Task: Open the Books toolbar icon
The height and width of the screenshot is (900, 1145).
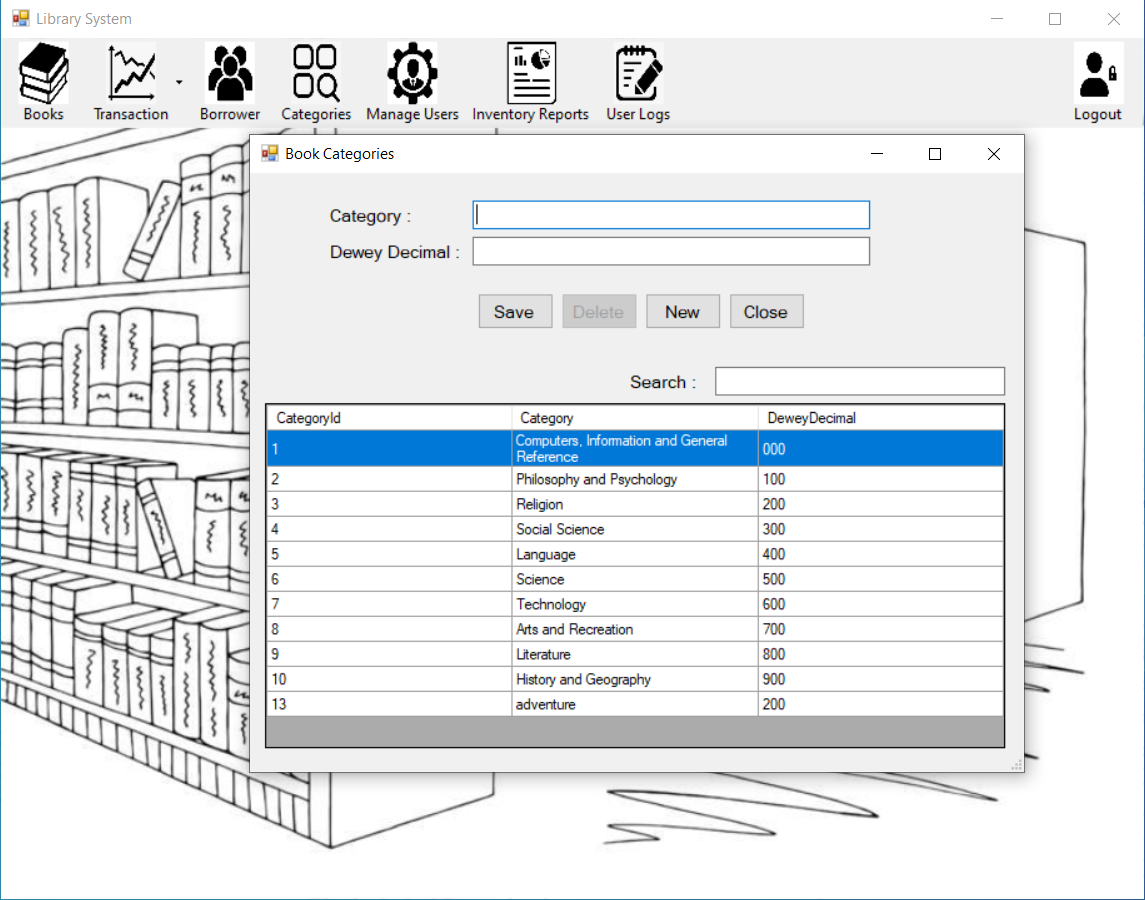Action: pos(43,74)
